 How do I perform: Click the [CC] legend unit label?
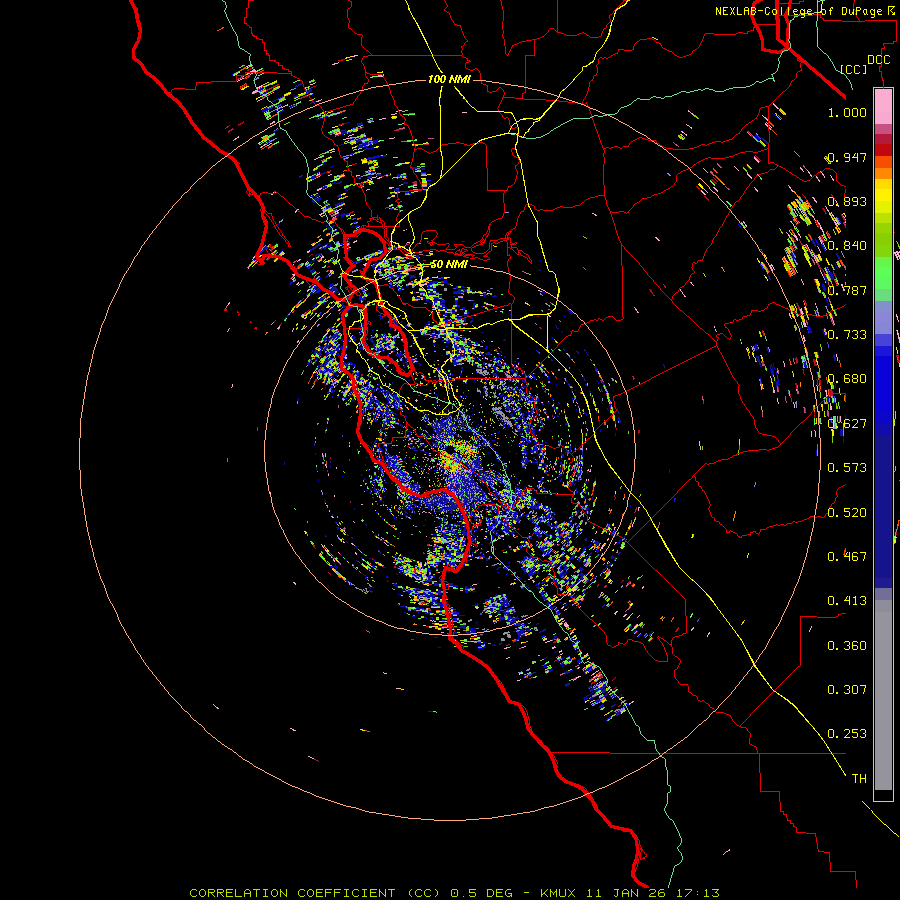pos(854,69)
